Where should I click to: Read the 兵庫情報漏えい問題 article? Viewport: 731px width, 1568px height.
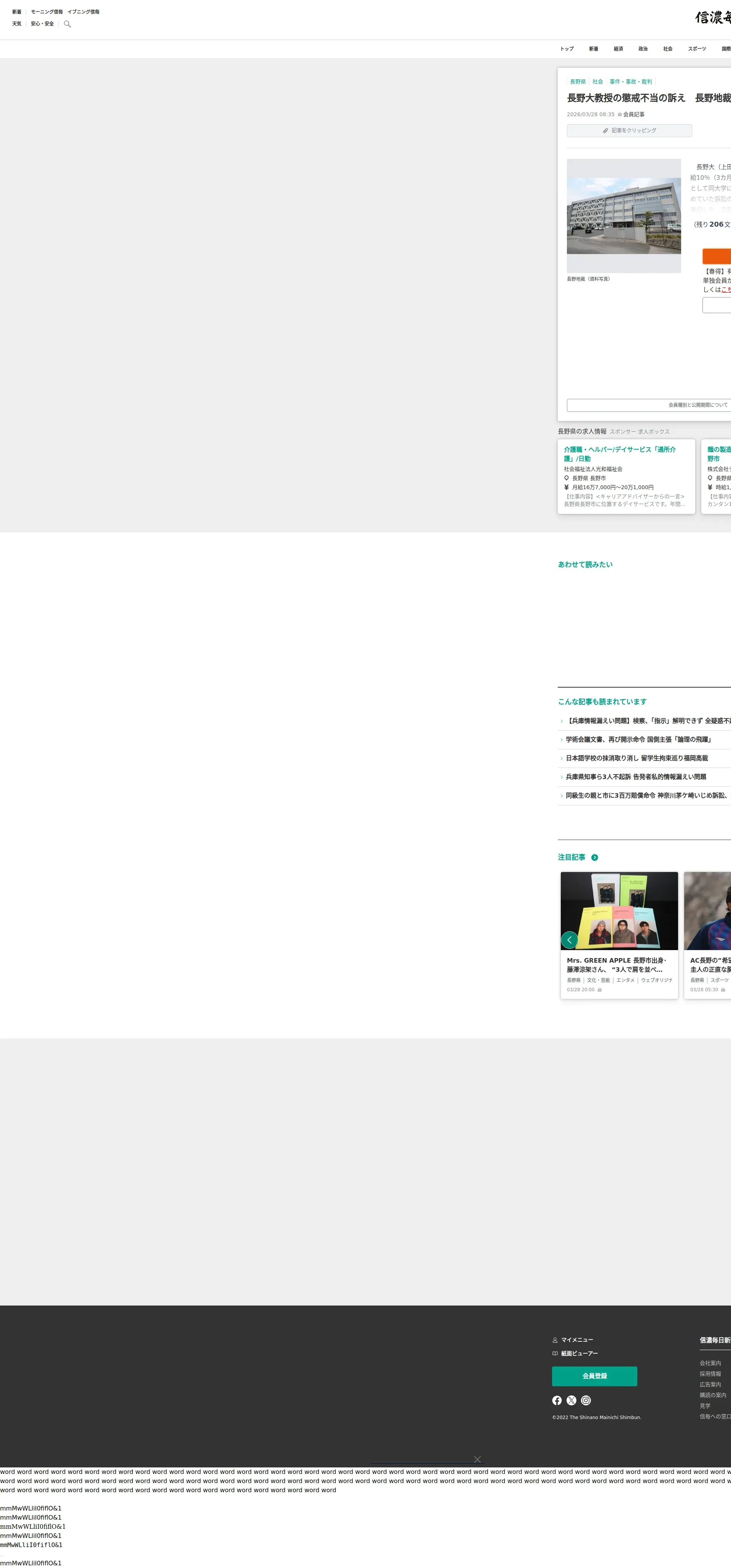648,721
